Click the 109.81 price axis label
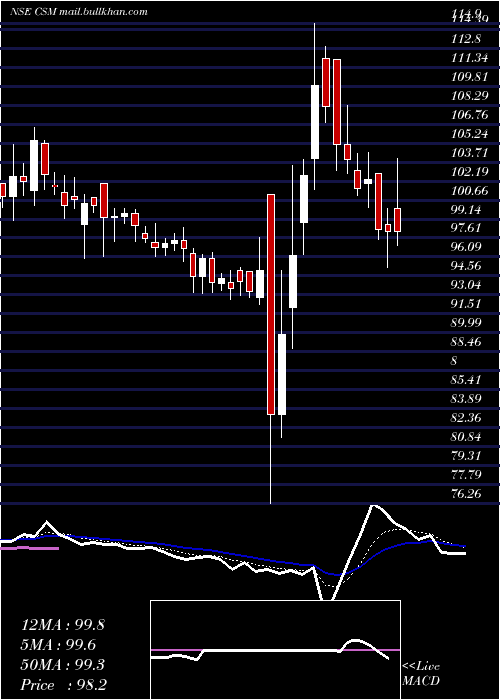 pos(469,77)
